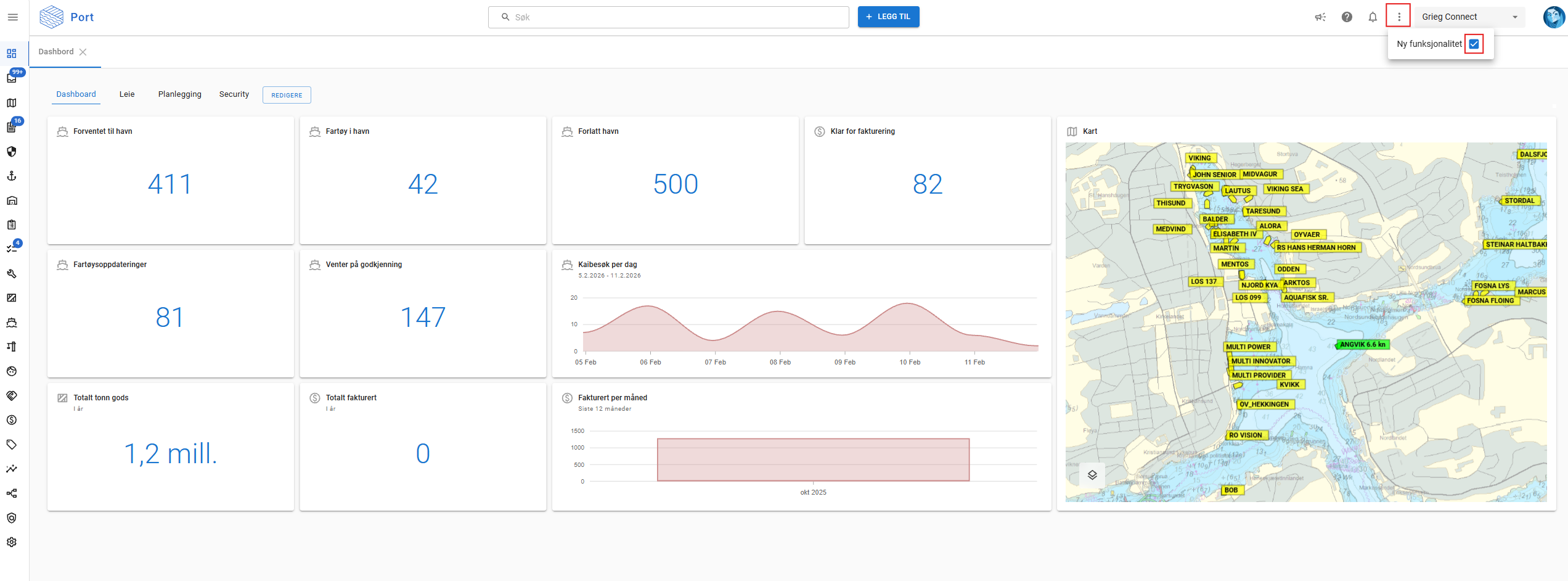Screen dimensions: 1568x581
Task: Click the ANGVIK 6.6 kn vessel label
Action: click(x=1362, y=345)
